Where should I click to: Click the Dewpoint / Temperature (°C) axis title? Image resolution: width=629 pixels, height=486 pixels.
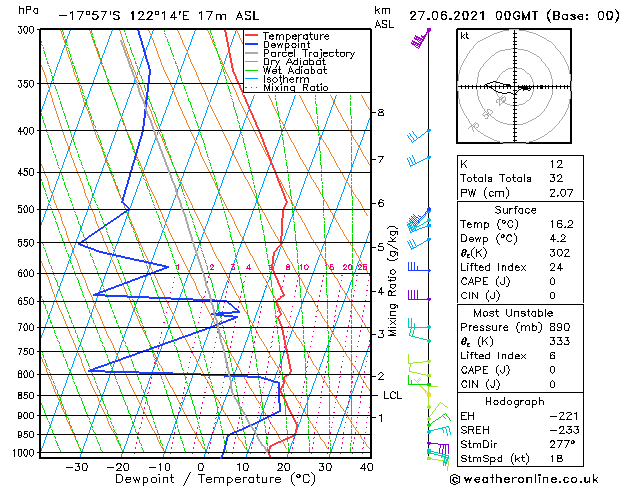tap(215, 479)
